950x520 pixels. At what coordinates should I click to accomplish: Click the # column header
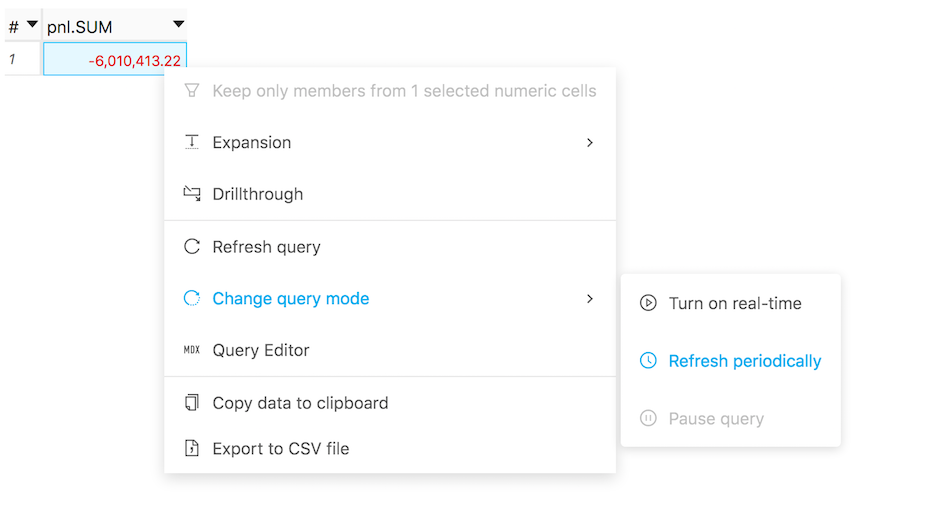click(22, 26)
